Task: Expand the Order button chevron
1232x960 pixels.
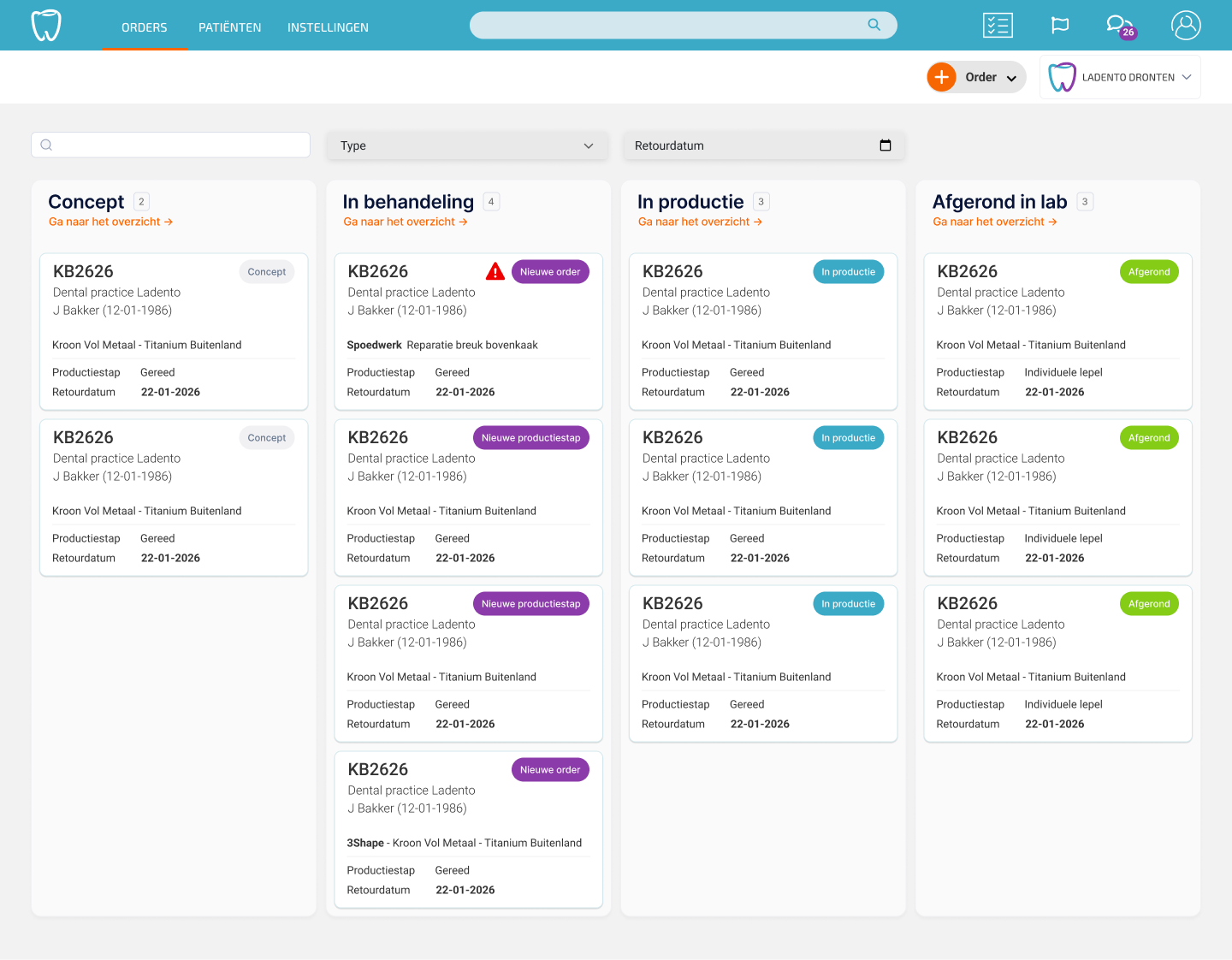Action: [1011, 78]
